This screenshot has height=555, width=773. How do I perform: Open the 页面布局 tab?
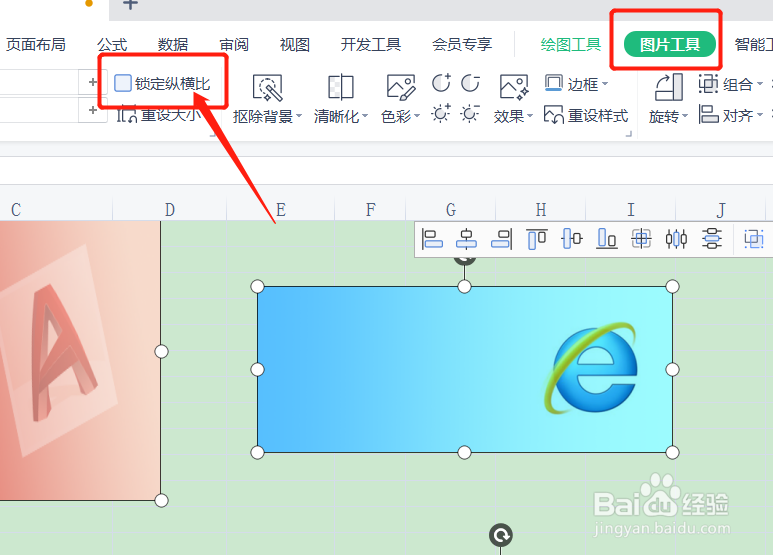[35, 45]
